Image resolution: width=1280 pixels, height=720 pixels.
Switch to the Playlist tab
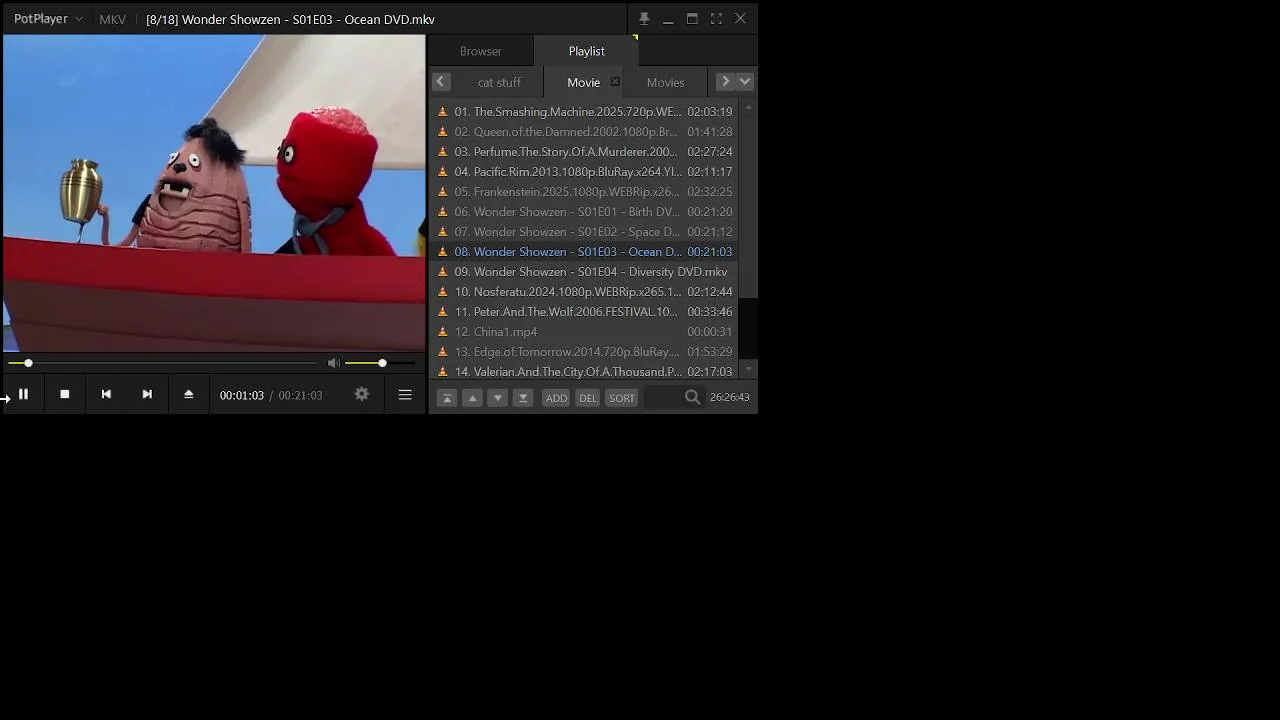coord(587,51)
